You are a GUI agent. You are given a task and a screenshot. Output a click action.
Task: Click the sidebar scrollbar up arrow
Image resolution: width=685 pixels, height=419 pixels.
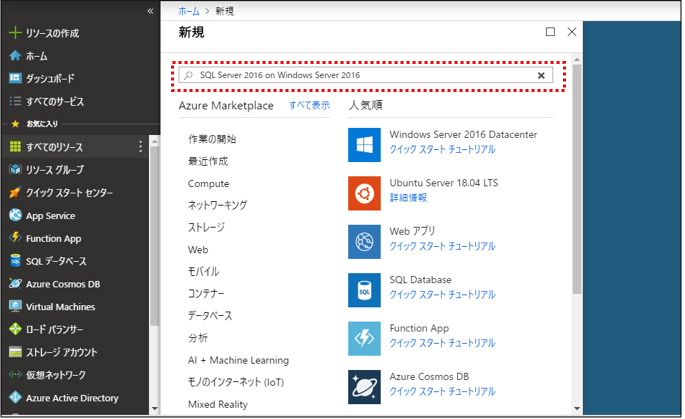[155, 142]
